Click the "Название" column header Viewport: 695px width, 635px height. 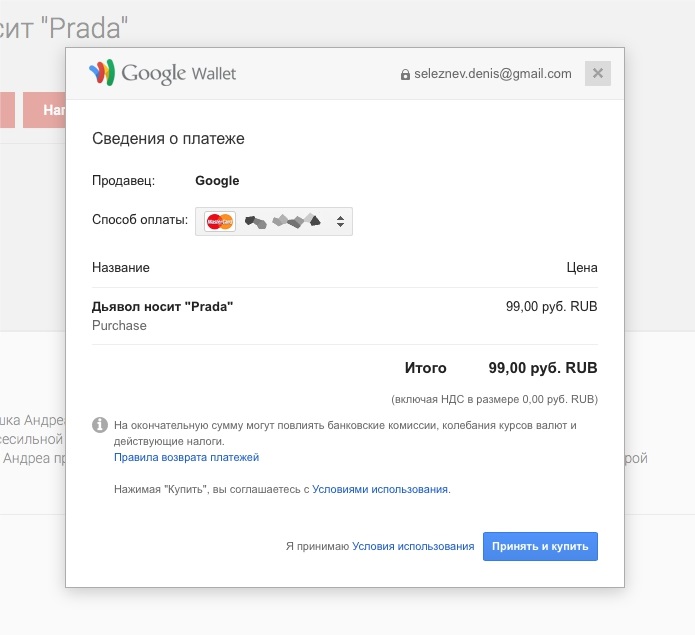[121, 268]
